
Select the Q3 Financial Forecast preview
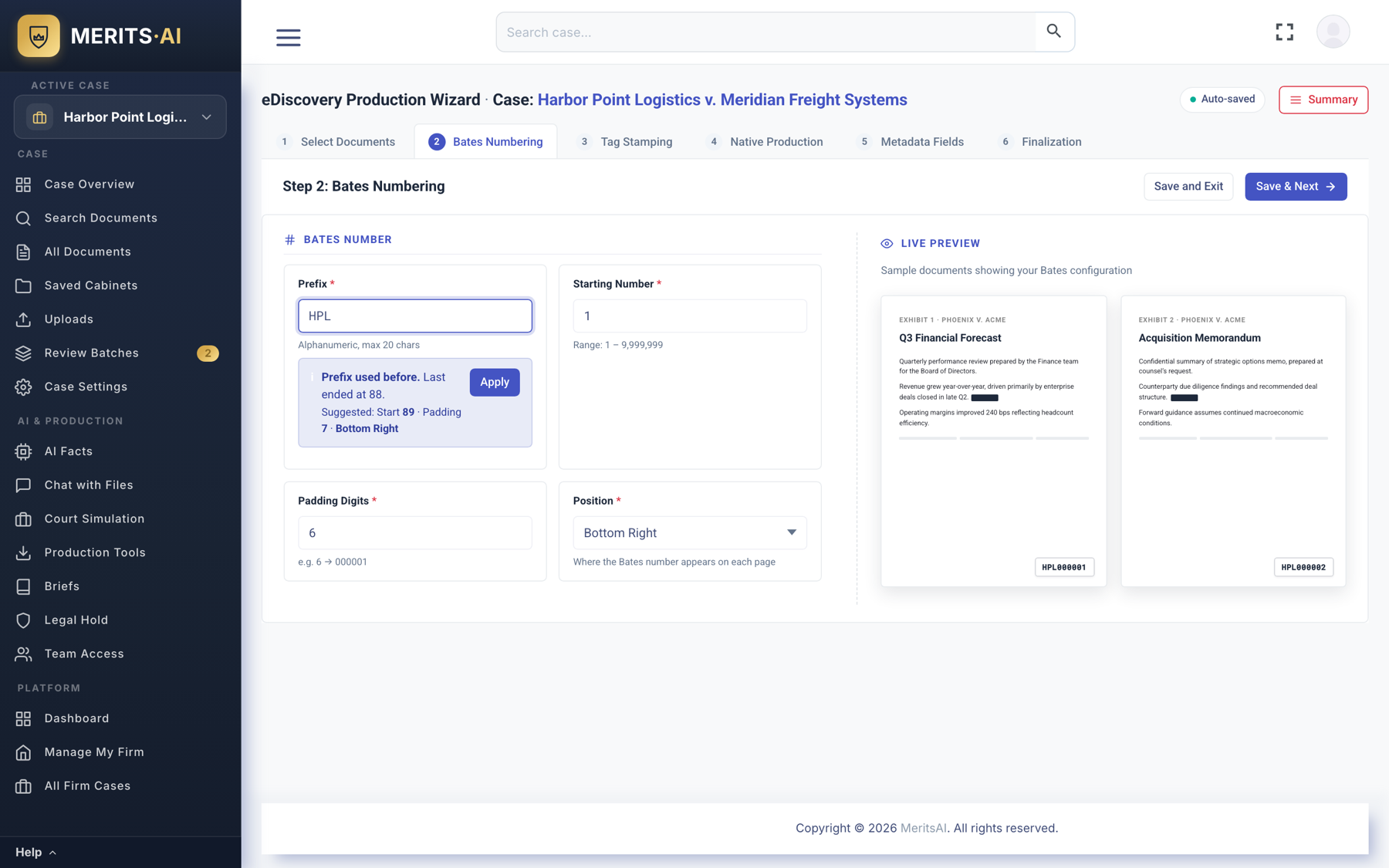(x=994, y=441)
